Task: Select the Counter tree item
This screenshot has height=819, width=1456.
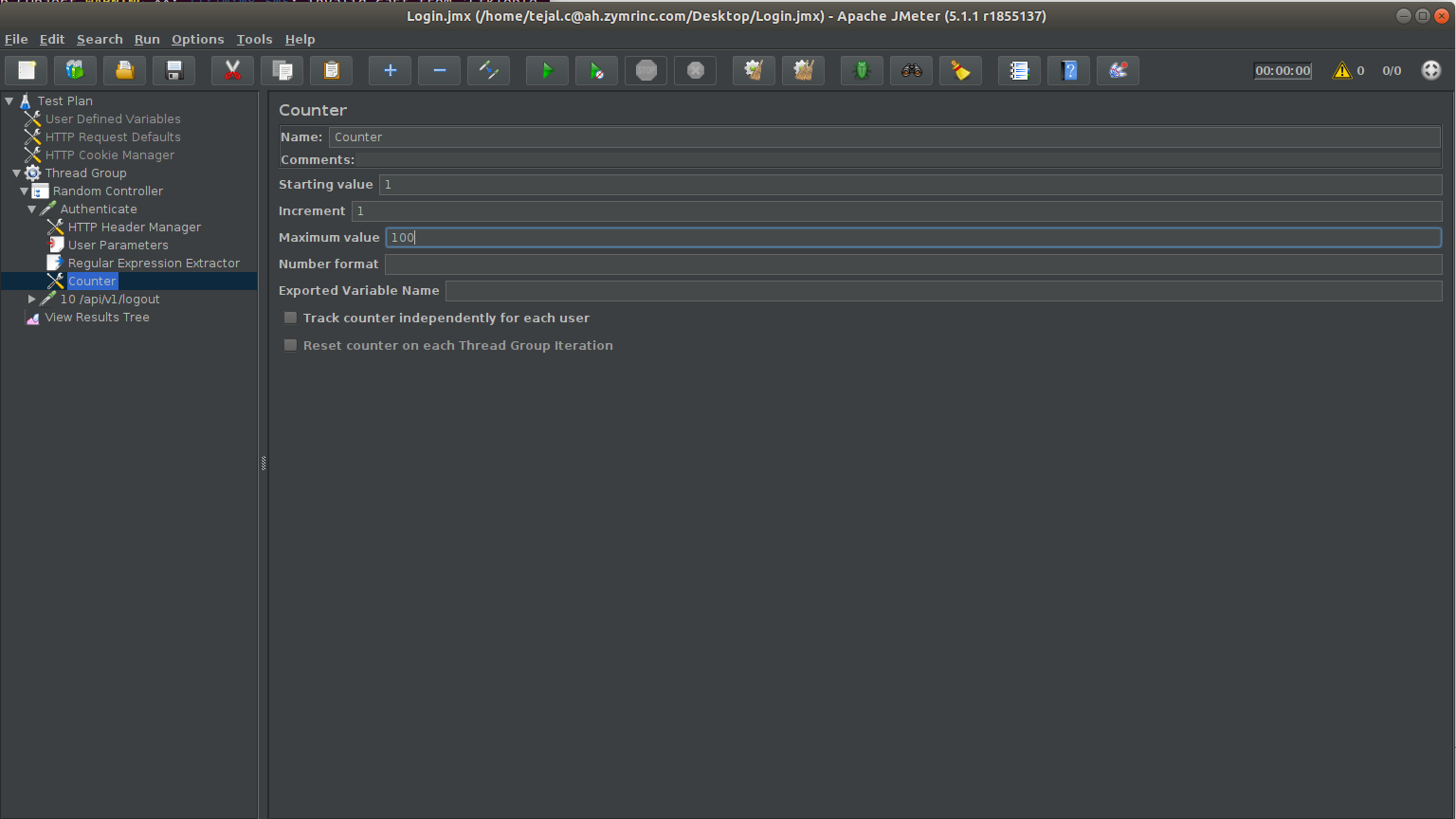Action: pyautogui.click(x=92, y=281)
